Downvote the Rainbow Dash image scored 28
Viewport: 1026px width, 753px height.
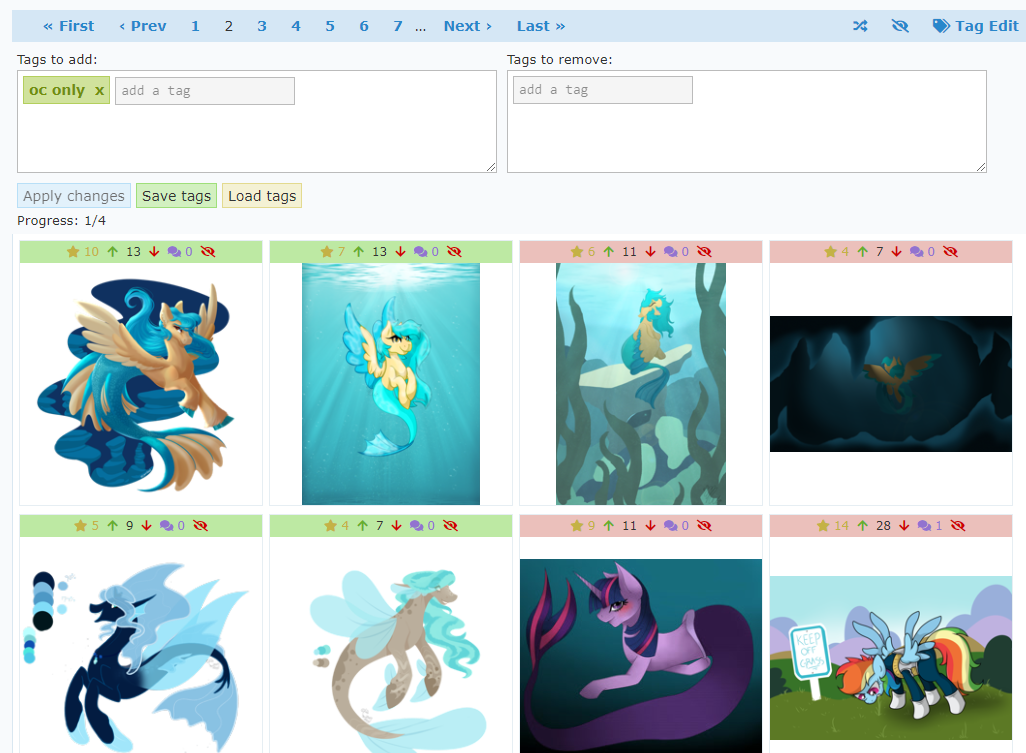tap(904, 526)
